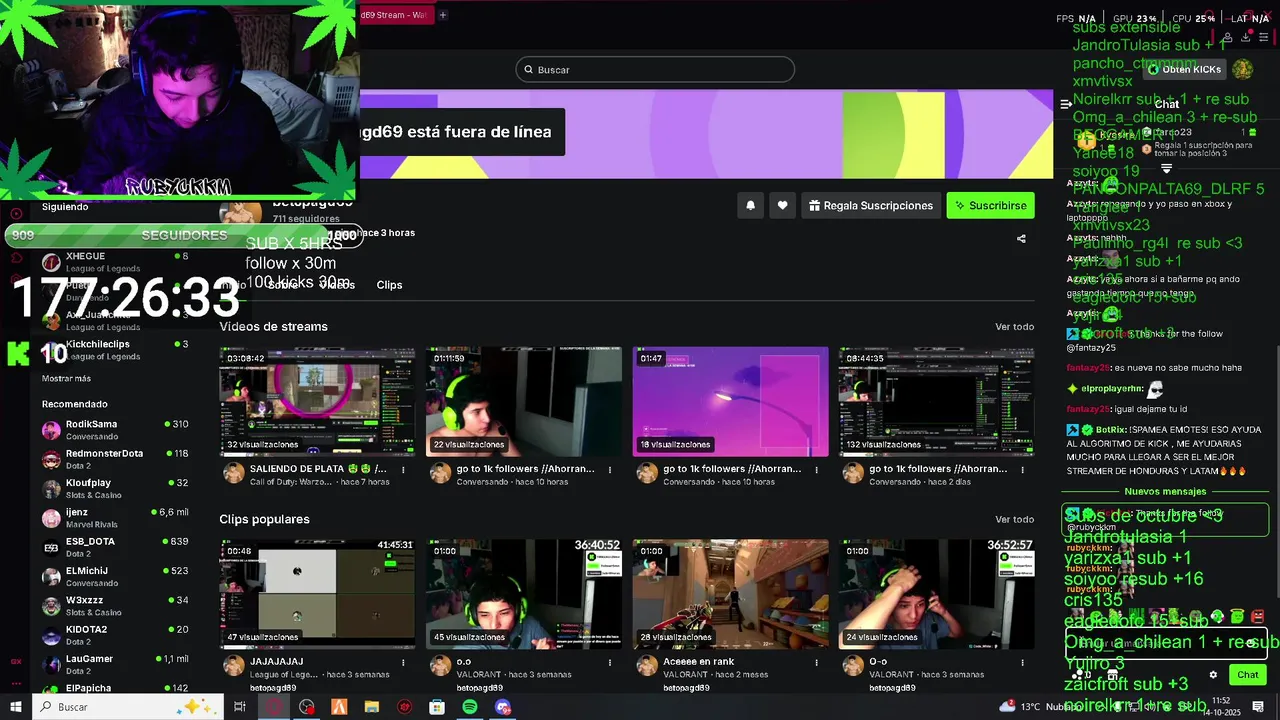This screenshot has width=1280, height=720.
Task: Open the Discord icon in taskbar
Action: tap(503, 707)
